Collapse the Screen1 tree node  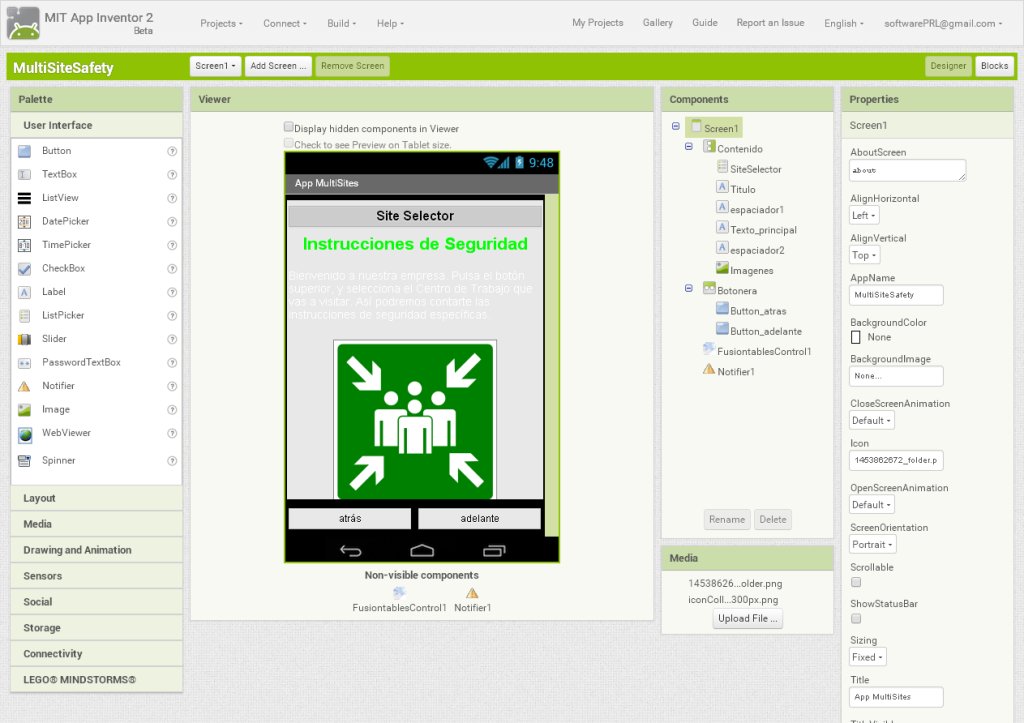click(x=676, y=126)
